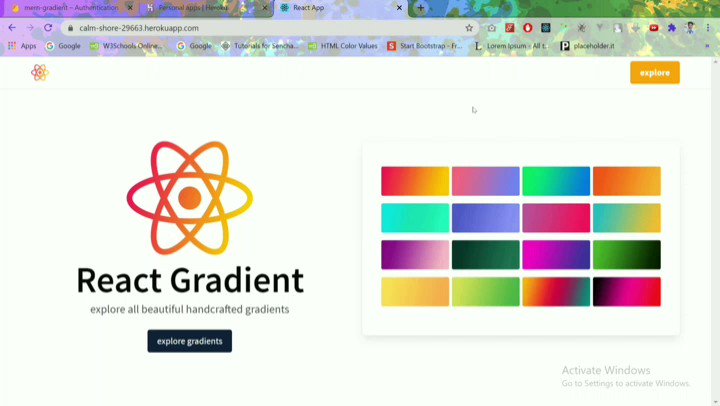Select the teal-to-gold gradient swatch
The image size is (720, 406).
627,218
